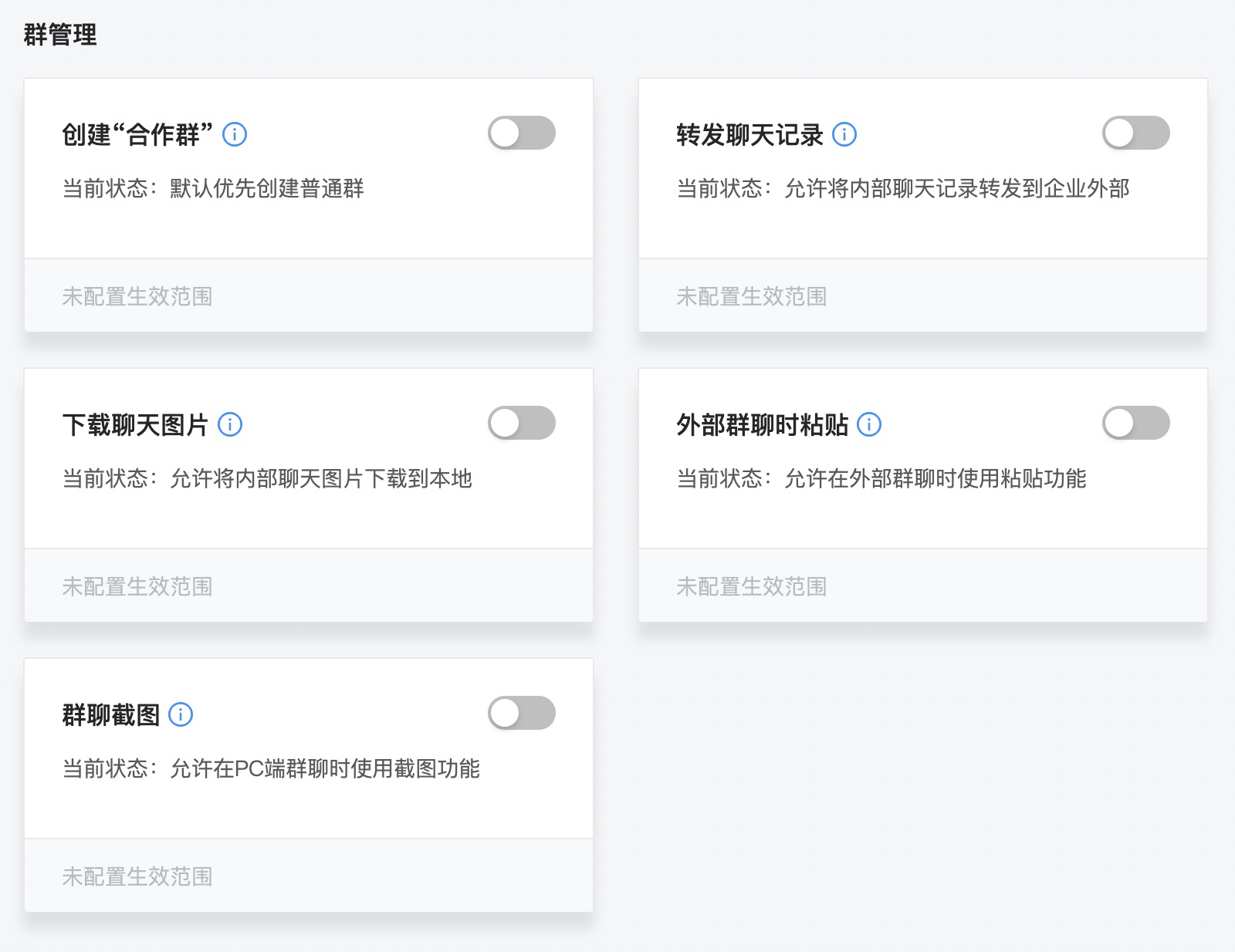Click 未配置生效范围 under 转发聊天记录
Image resolution: width=1235 pixels, height=952 pixels.
point(752,296)
